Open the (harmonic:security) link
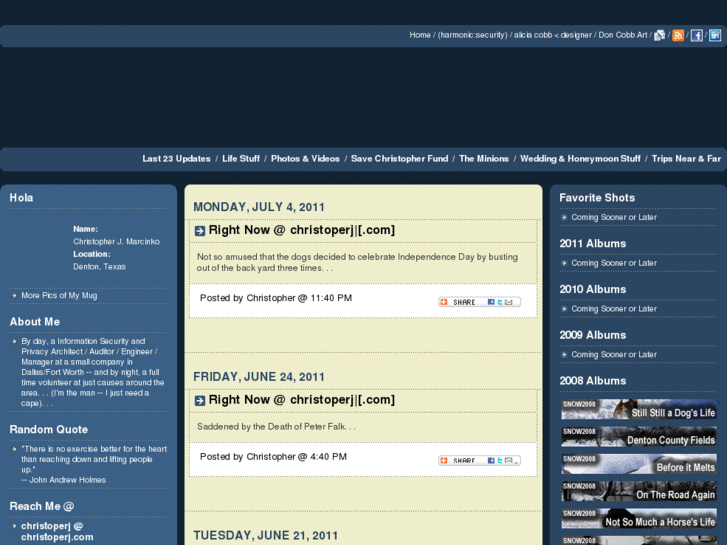 [x=472, y=35]
